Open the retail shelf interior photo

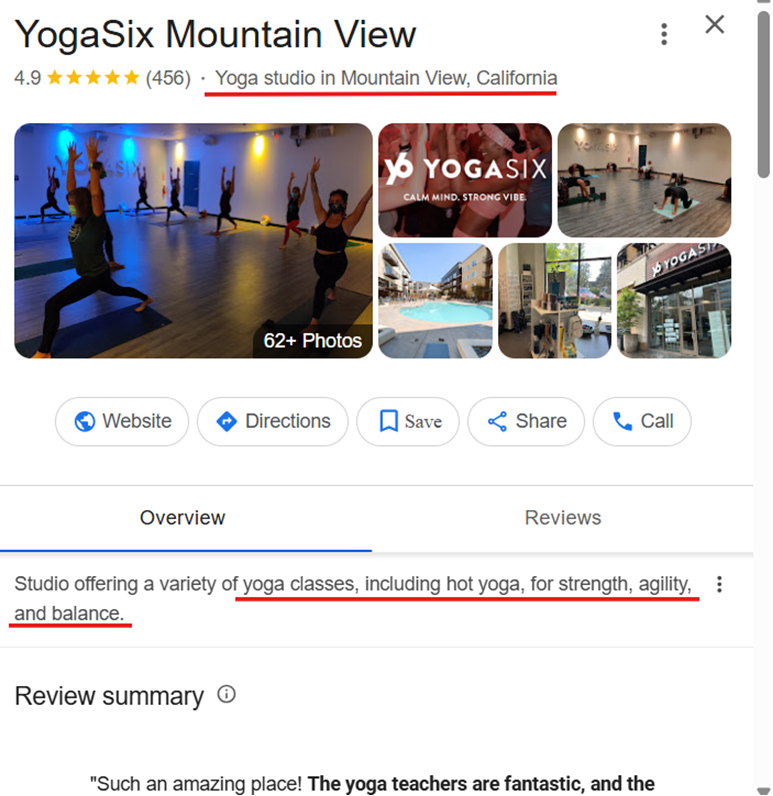(x=555, y=301)
